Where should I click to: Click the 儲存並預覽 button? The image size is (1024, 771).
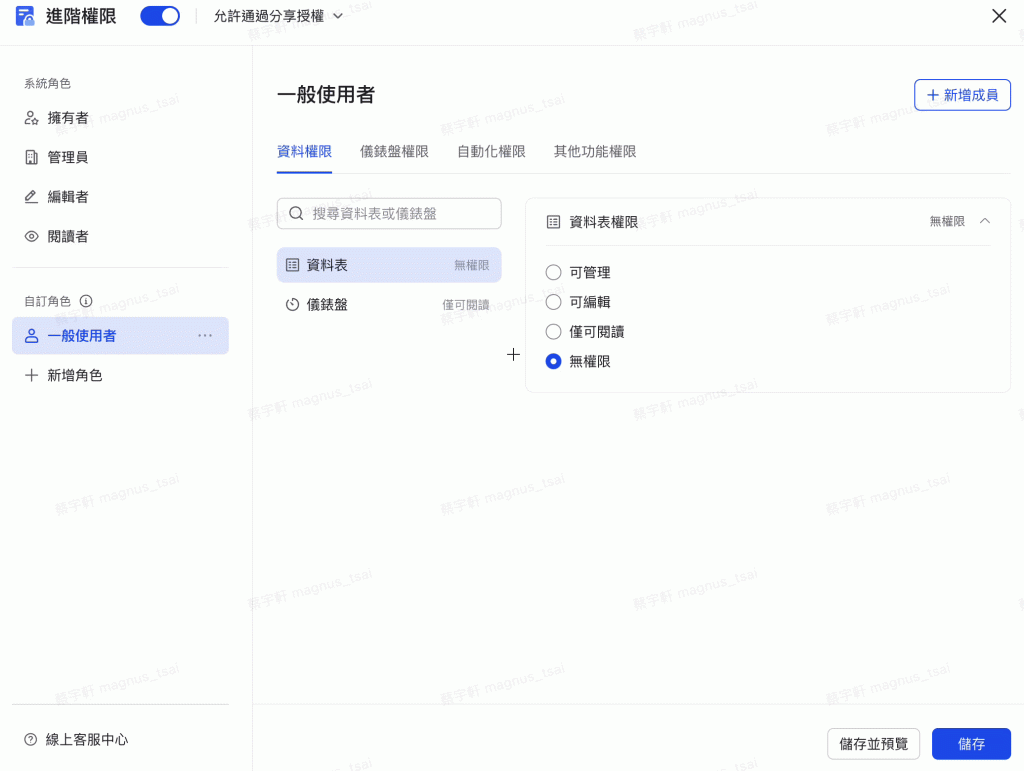click(873, 744)
